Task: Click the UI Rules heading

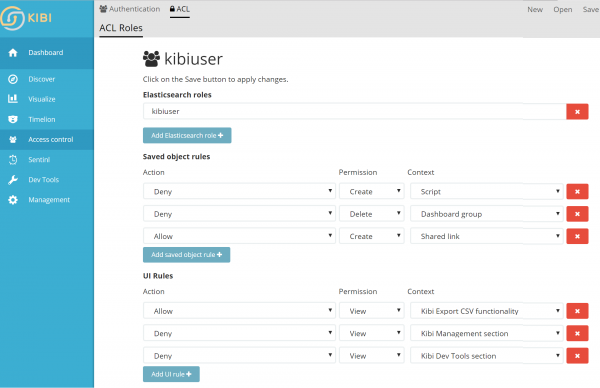Action: pos(158,276)
